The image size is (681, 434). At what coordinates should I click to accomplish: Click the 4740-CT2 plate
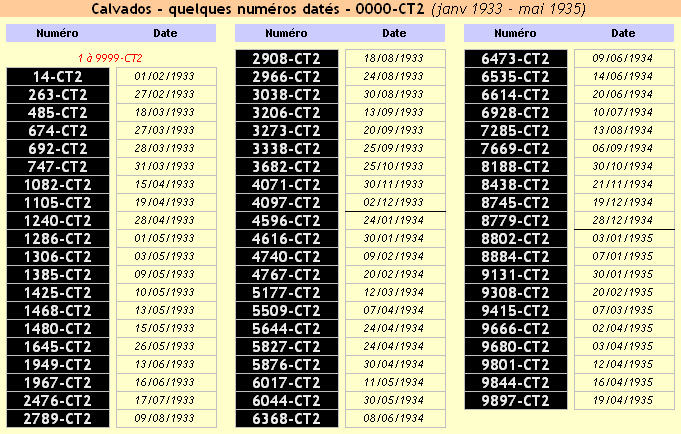[x=287, y=257]
